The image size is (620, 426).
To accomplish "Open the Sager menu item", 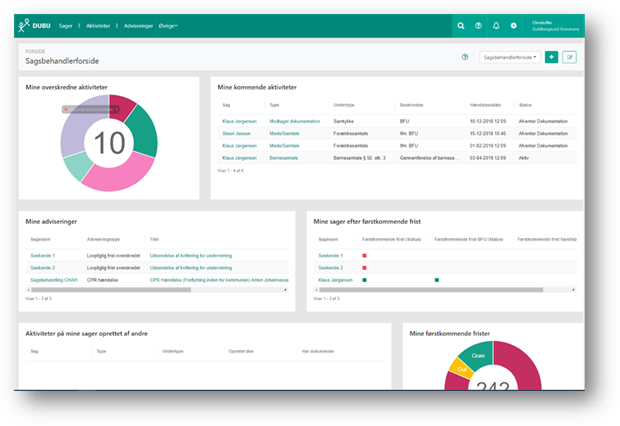I will coord(66,25).
